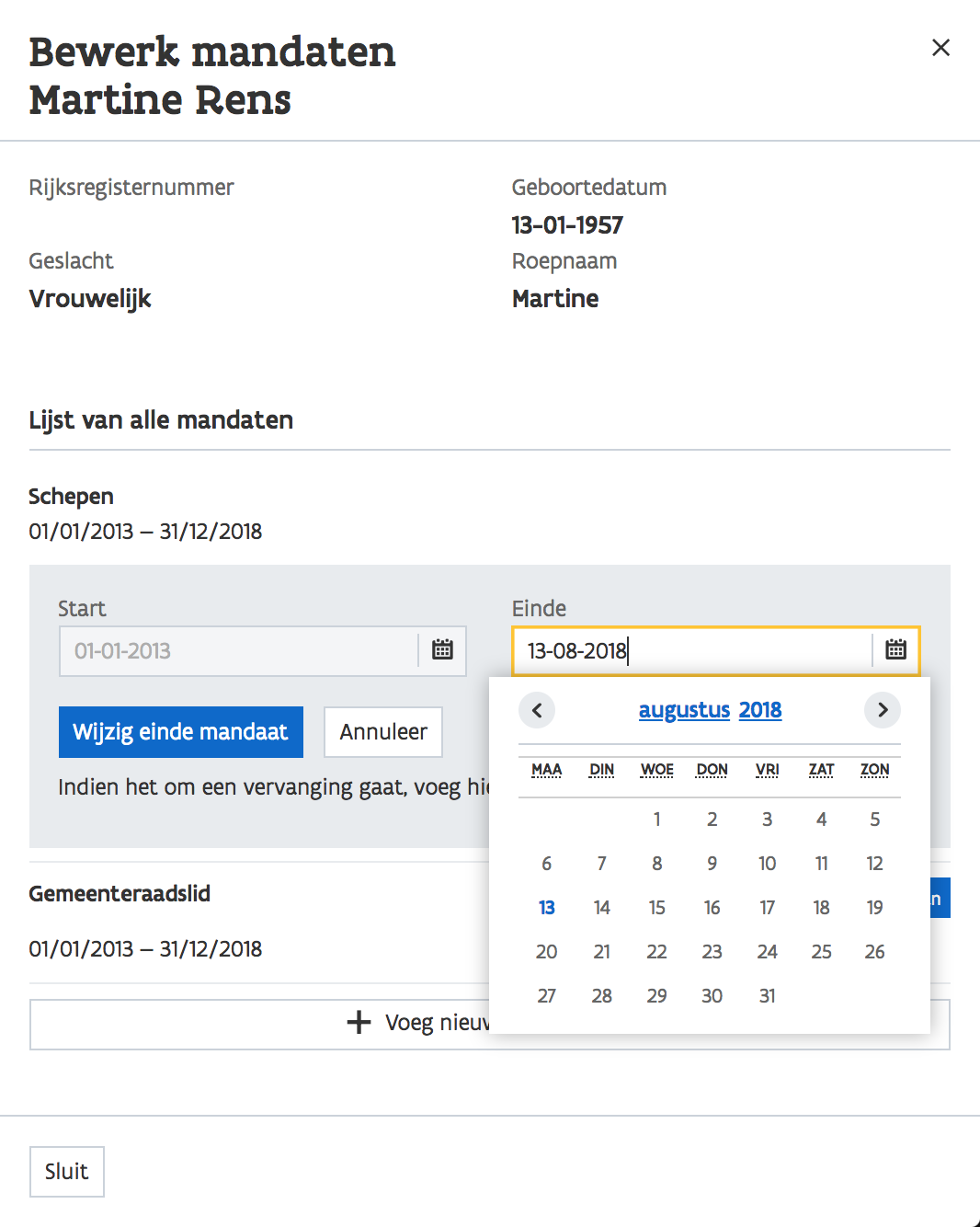Choose day 10 in the calendar
Image resolution: width=980 pixels, height=1227 pixels.
point(767,864)
